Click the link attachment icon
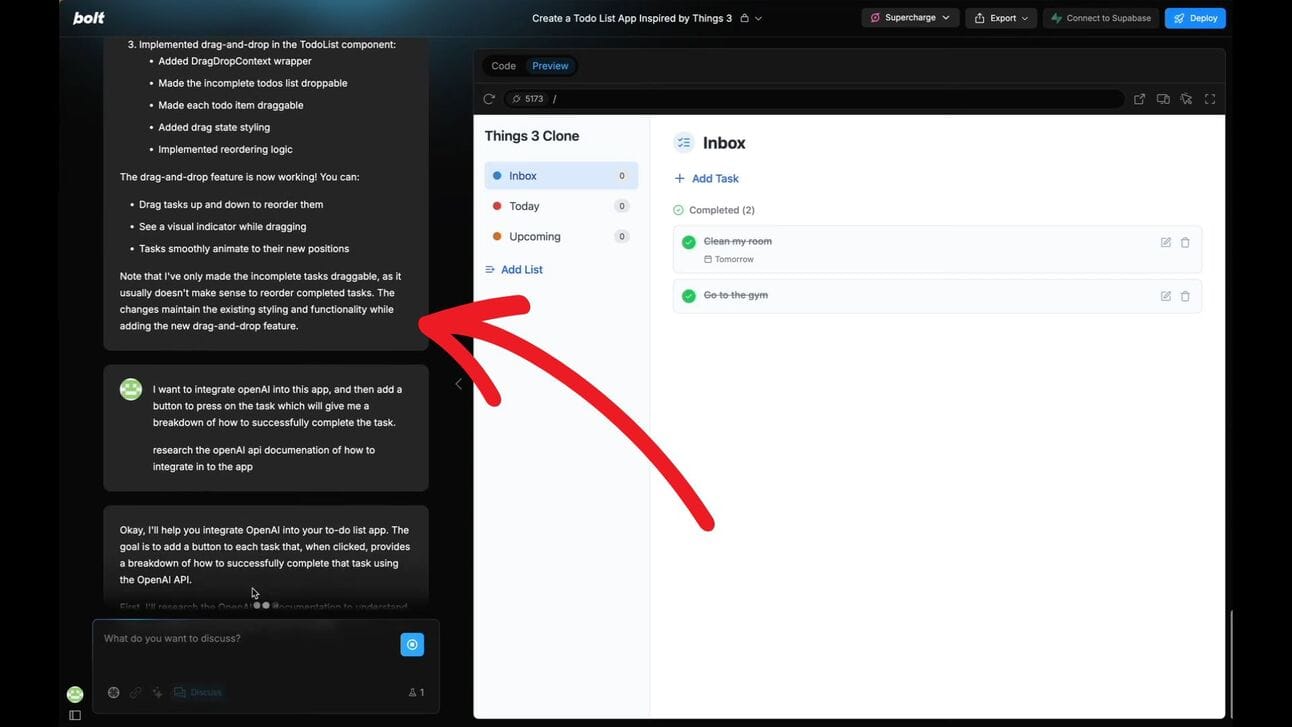Viewport: 1292px width, 727px height. pos(135,693)
